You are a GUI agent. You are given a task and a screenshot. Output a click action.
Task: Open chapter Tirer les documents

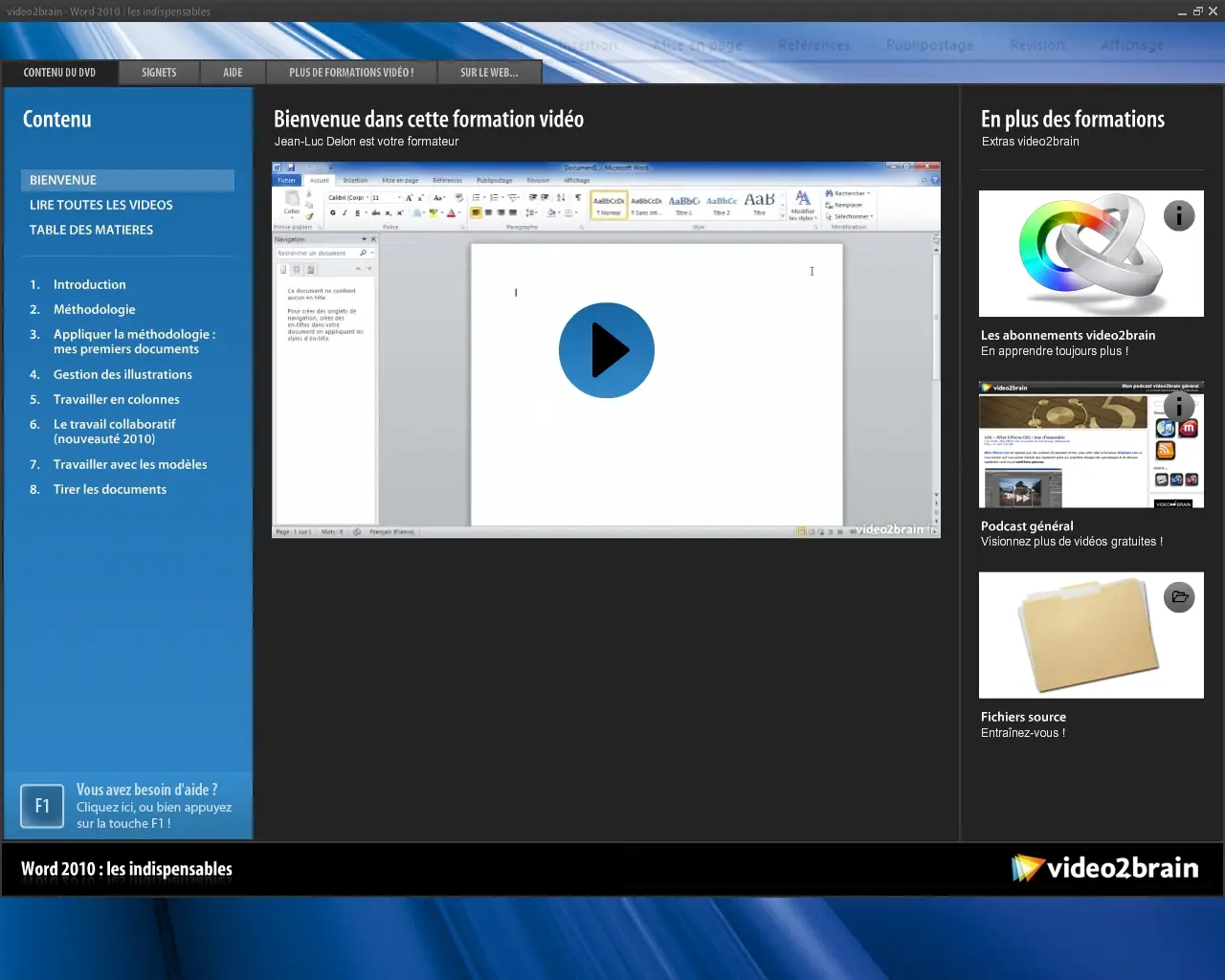(109, 489)
